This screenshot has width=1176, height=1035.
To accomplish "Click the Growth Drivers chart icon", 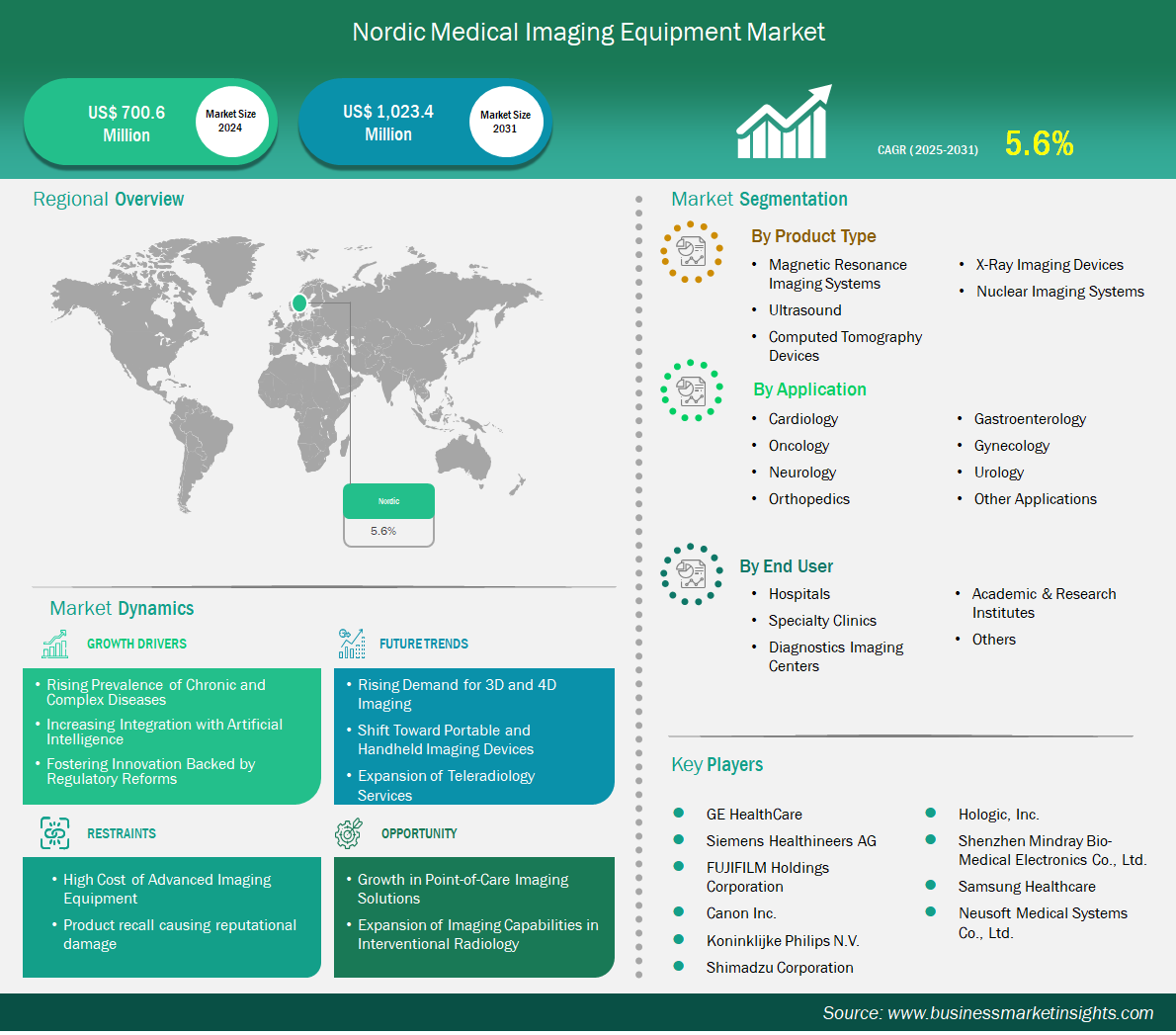I will click(x=55, y=644).
